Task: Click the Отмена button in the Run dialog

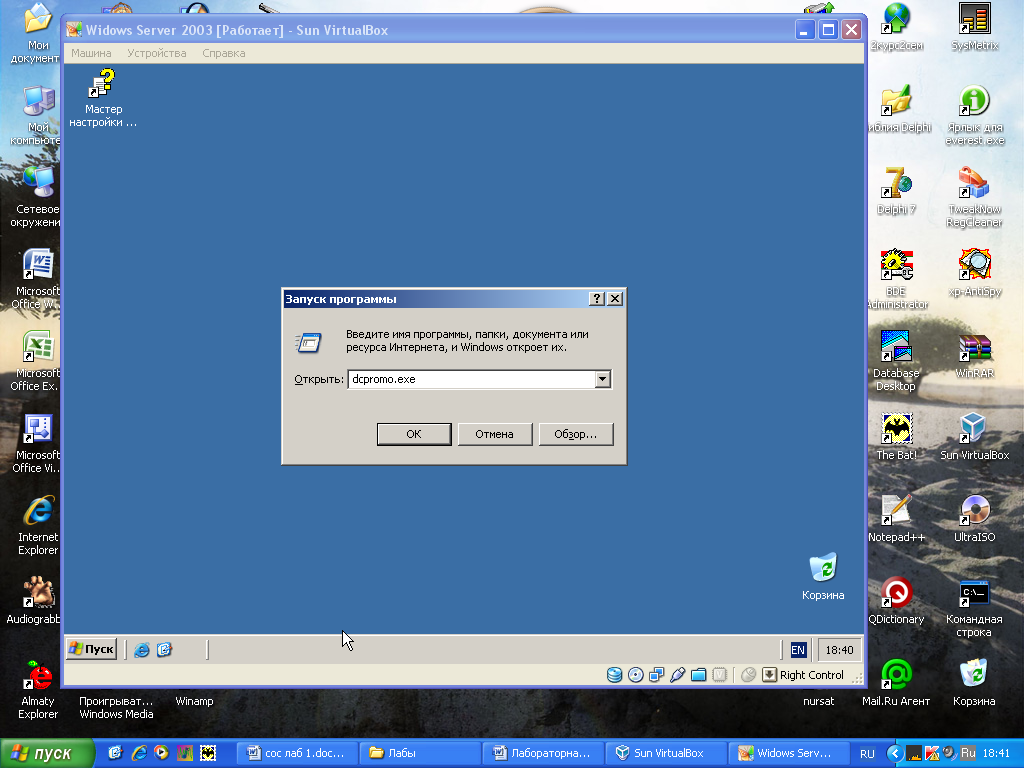Action: click(494, 434)
